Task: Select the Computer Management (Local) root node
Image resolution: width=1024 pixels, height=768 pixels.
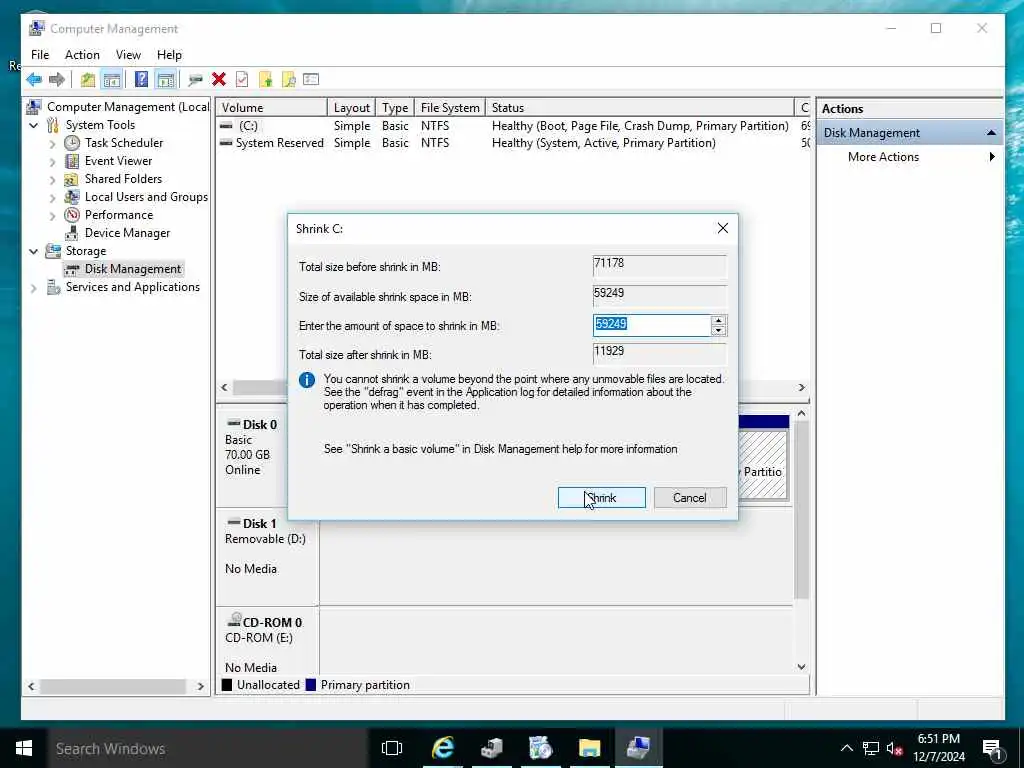Action: coord(127,106)
